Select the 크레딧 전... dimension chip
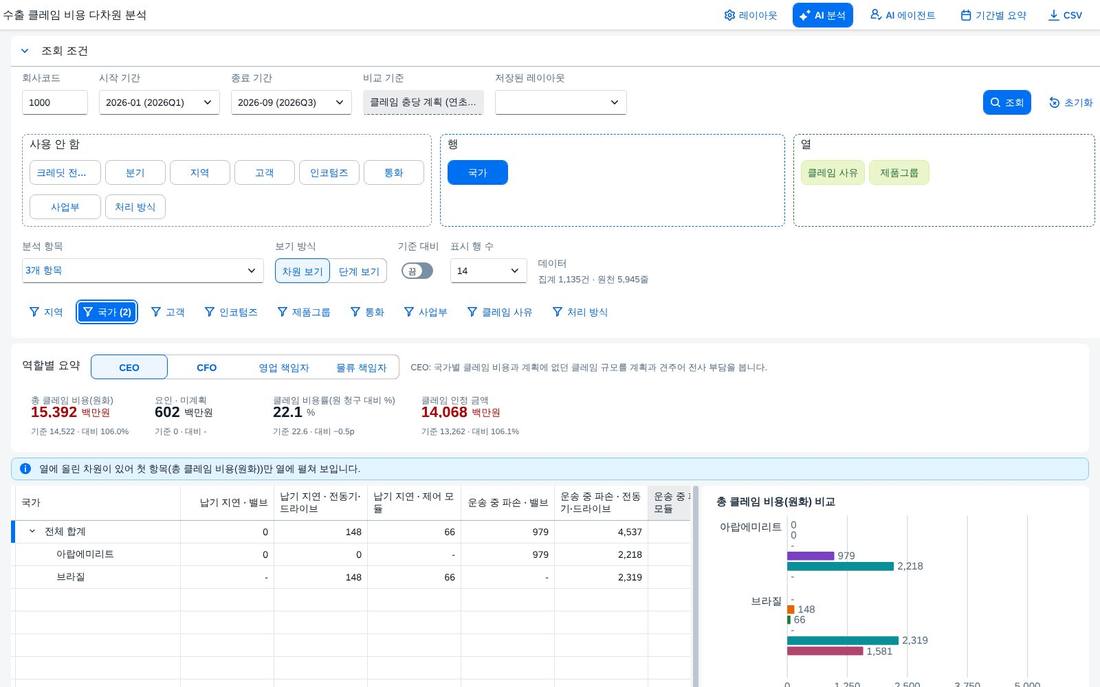 [x=65, y=173]
